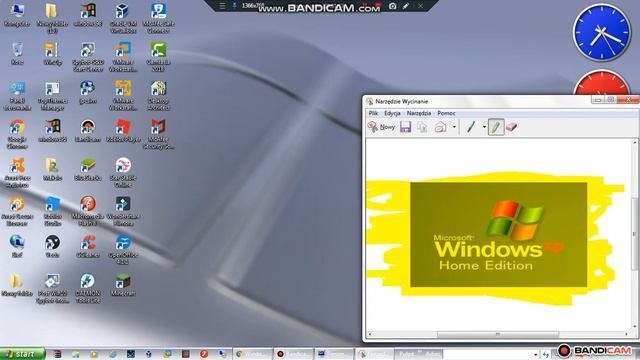
Task: Click the Snipping Tool vertical scrollbar
Action: [635, 234]
